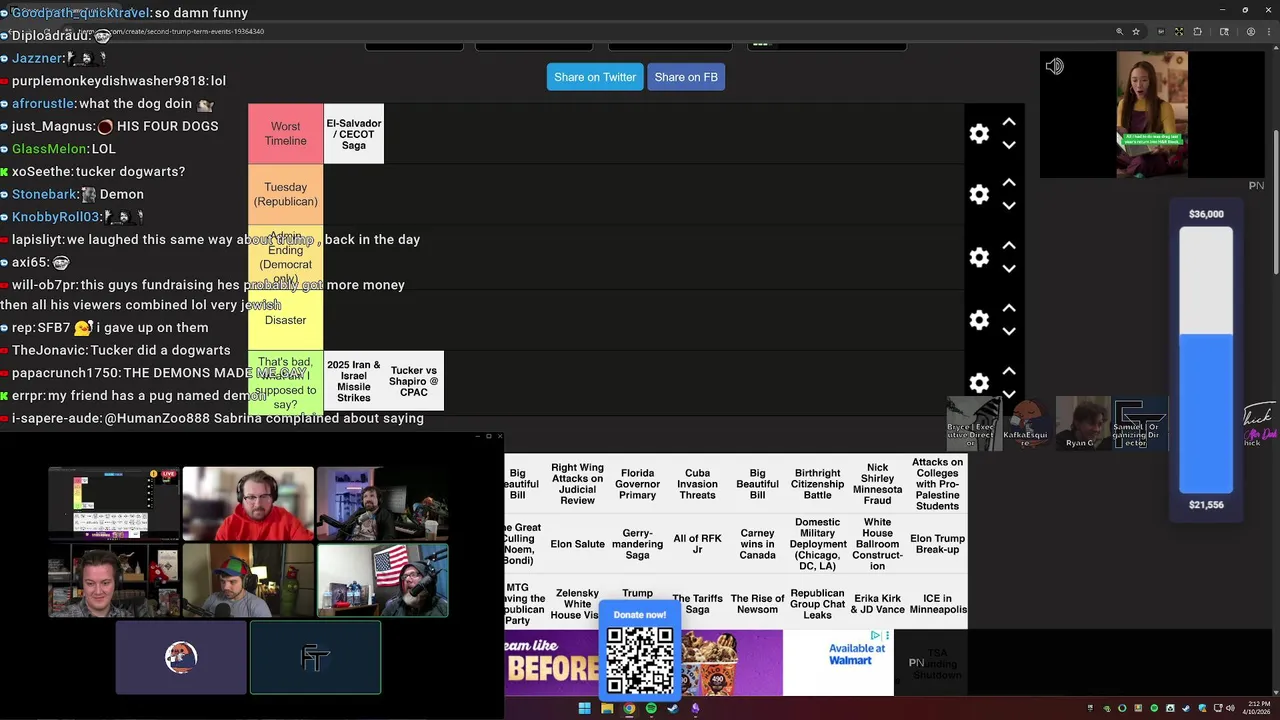Open the Windows Start menu
The image size is (1280, 720).
584,709
